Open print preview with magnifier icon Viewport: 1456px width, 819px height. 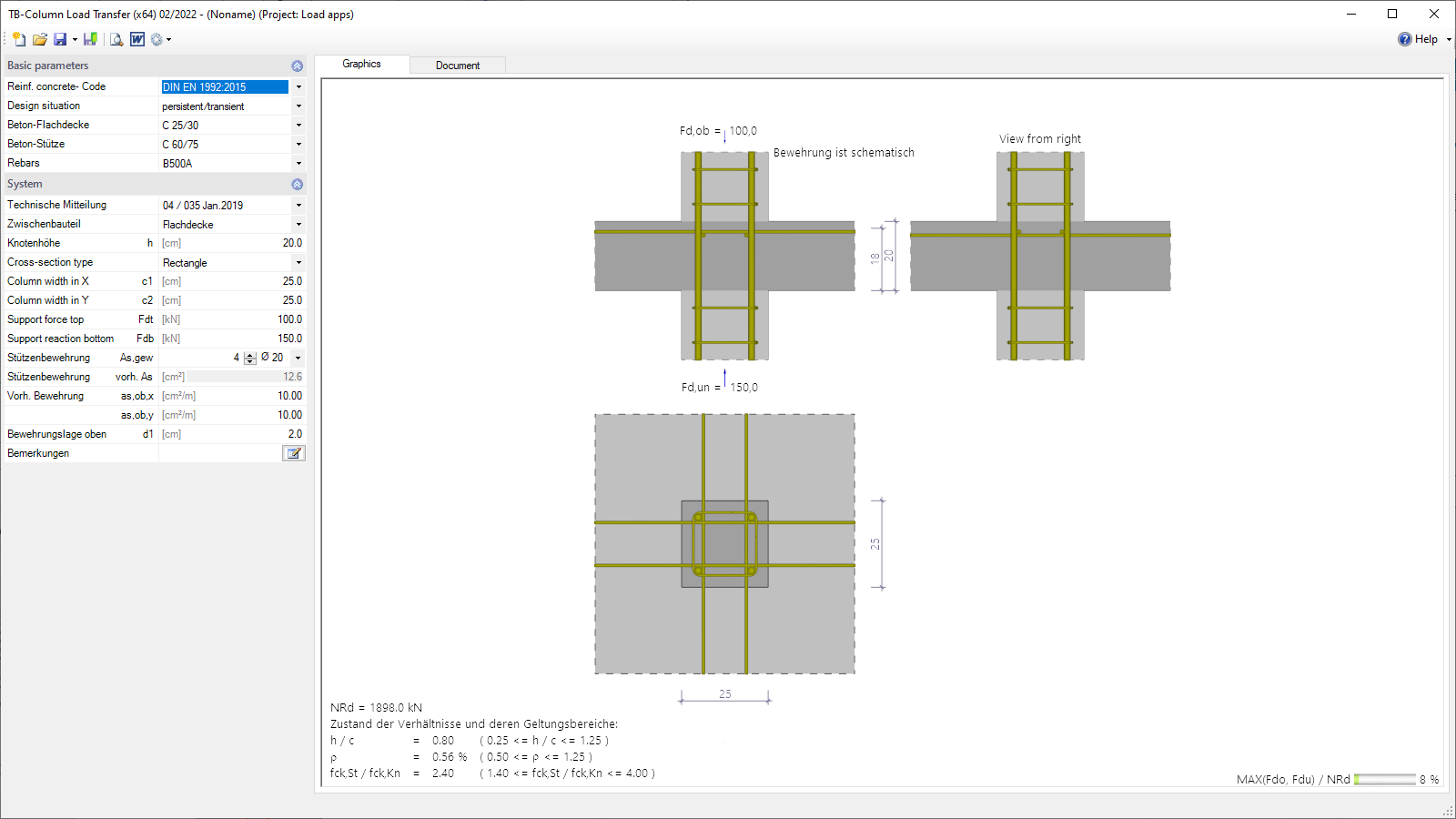point(116,39)
